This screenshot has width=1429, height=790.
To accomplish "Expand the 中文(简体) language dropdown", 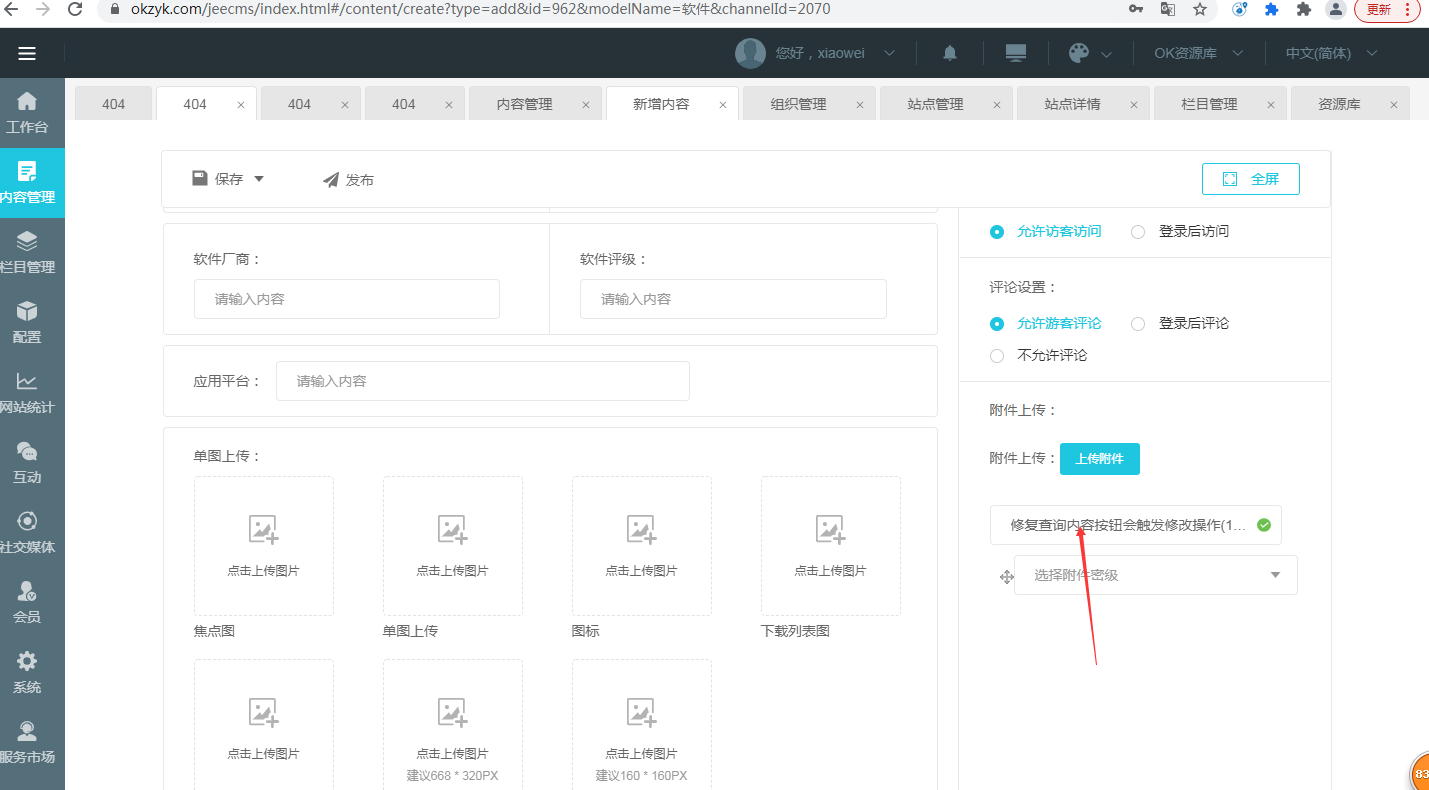I will [1331, 54].
